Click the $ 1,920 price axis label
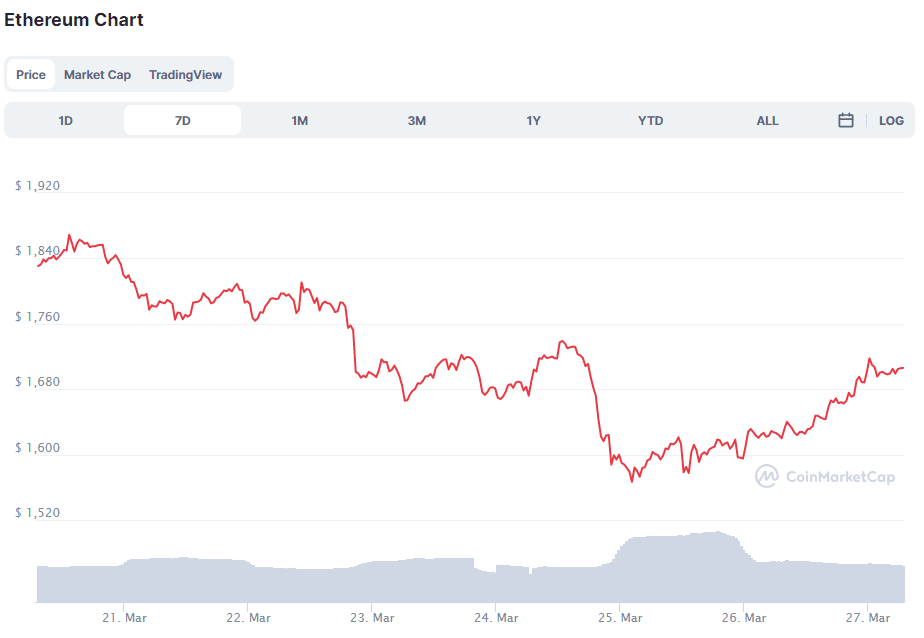Screen dimensions: 924x638 36,185
